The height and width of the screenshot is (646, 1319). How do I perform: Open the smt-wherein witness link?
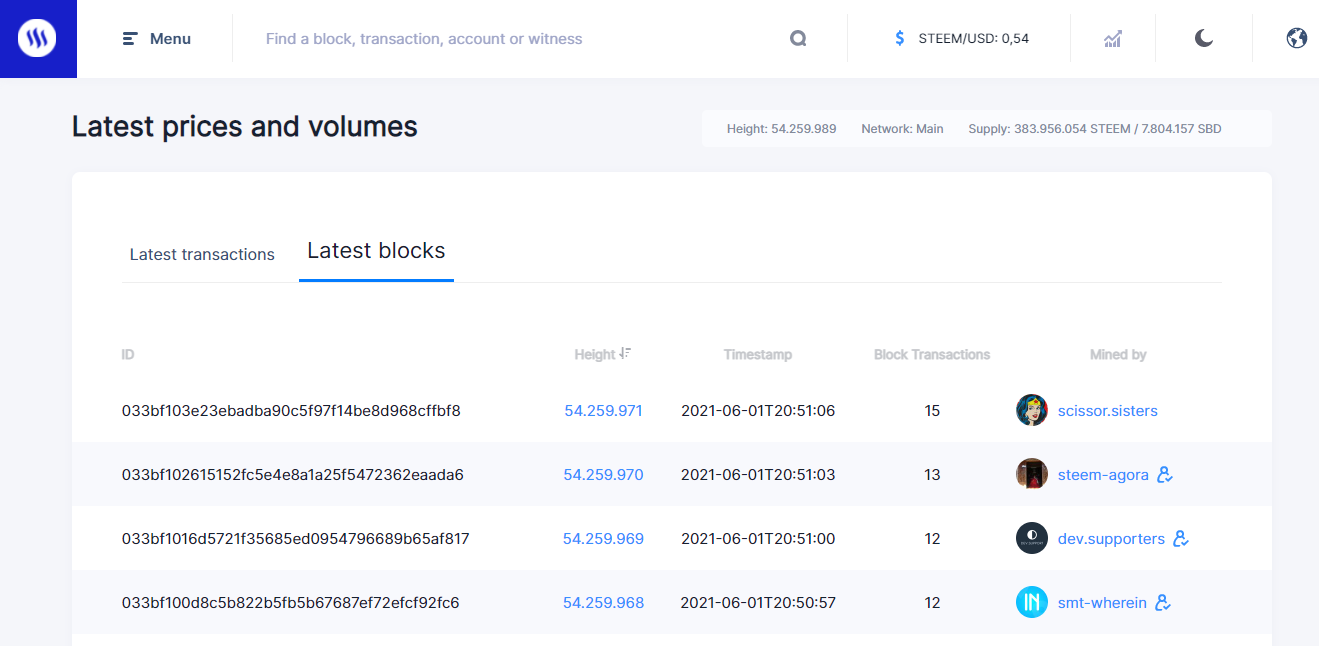tap(1102, 603)
